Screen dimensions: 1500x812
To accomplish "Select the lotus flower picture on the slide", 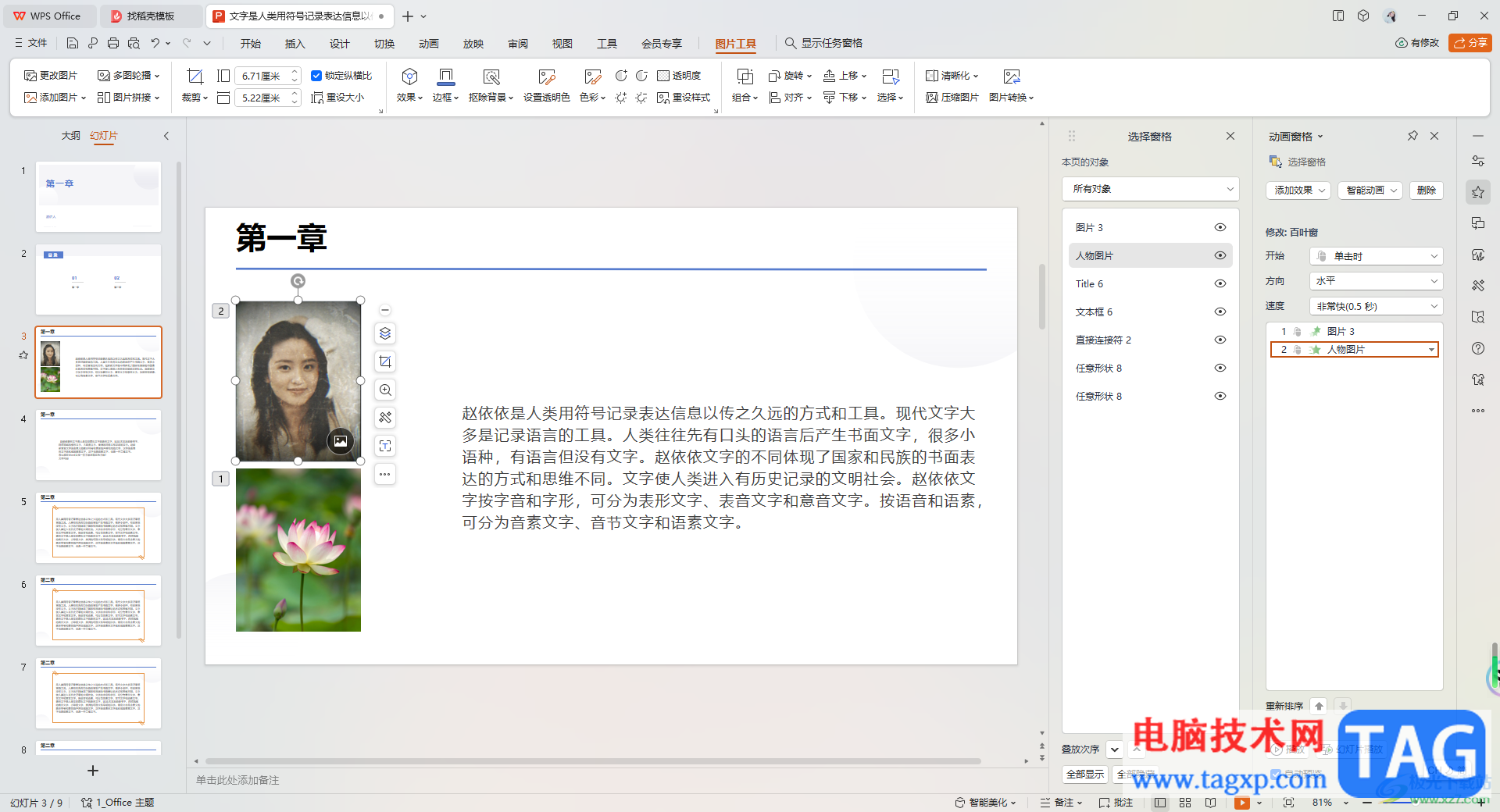I will [298, 550].
